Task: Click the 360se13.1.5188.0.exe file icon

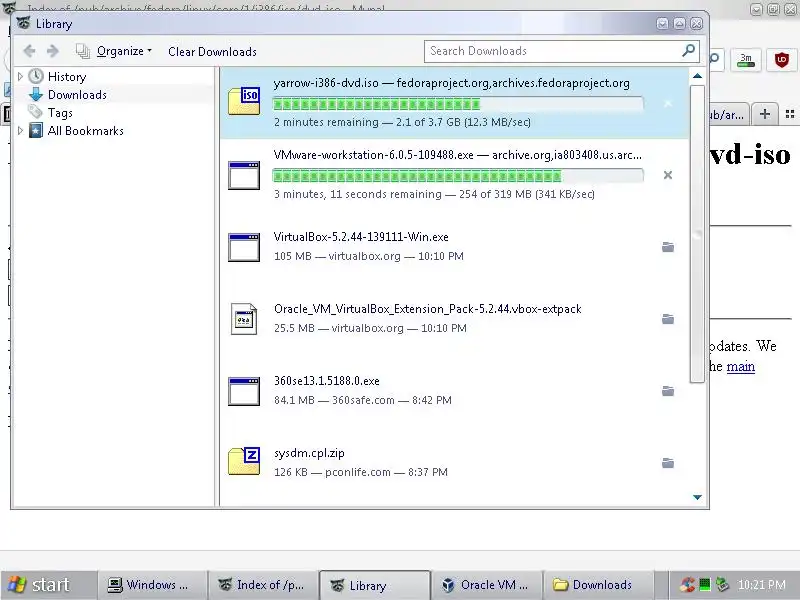Action: 244,391
